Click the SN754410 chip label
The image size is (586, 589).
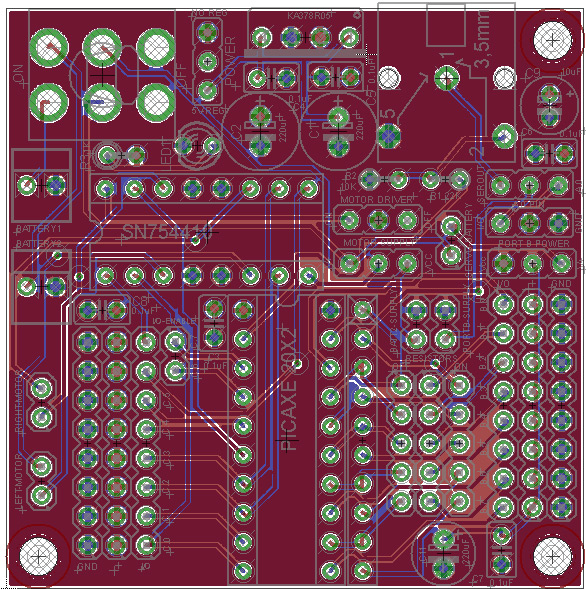[x=164, y=232]
